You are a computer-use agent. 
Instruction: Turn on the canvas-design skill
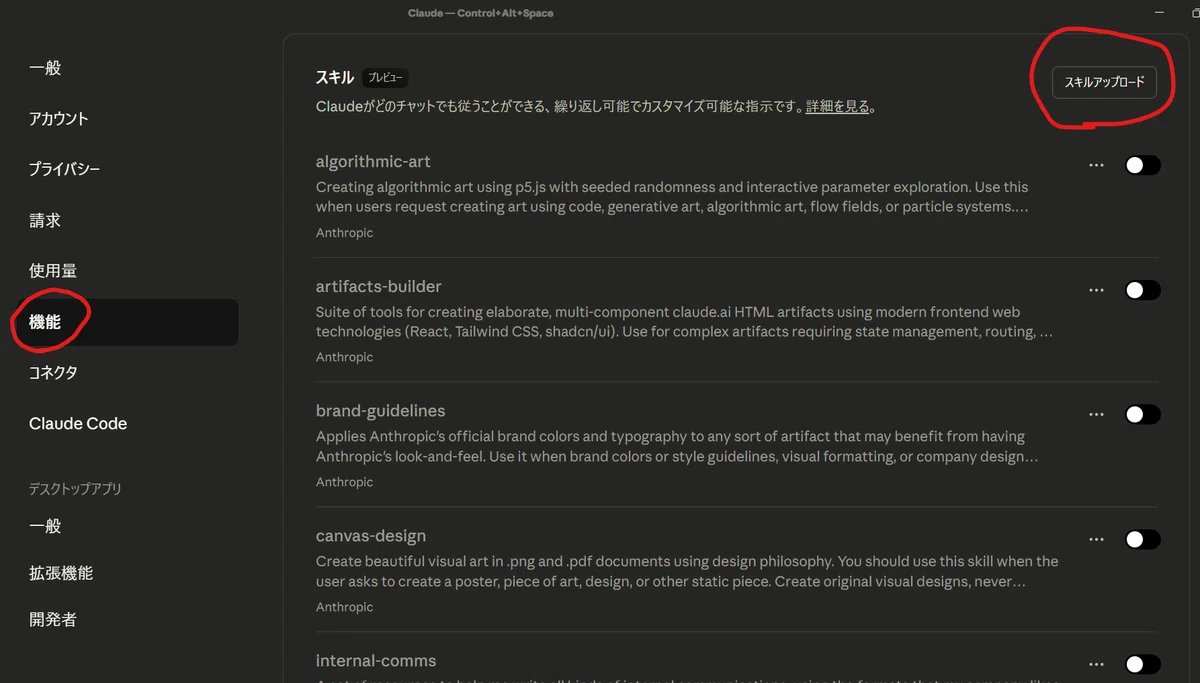tap(1143, 540)
